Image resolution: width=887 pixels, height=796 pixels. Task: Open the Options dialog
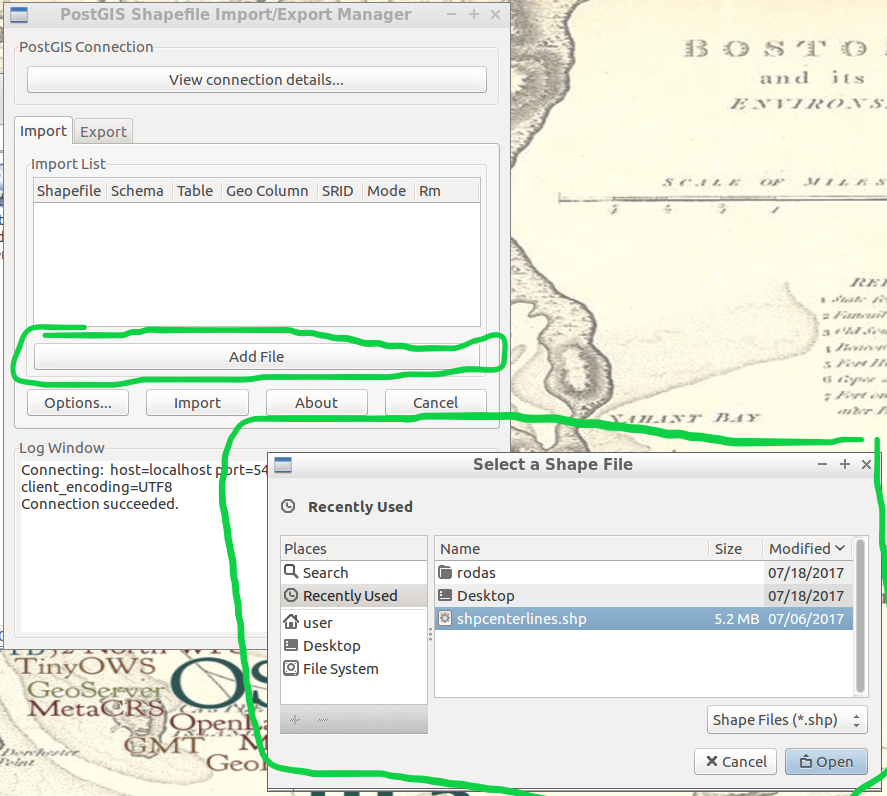[x=77, y=403]
